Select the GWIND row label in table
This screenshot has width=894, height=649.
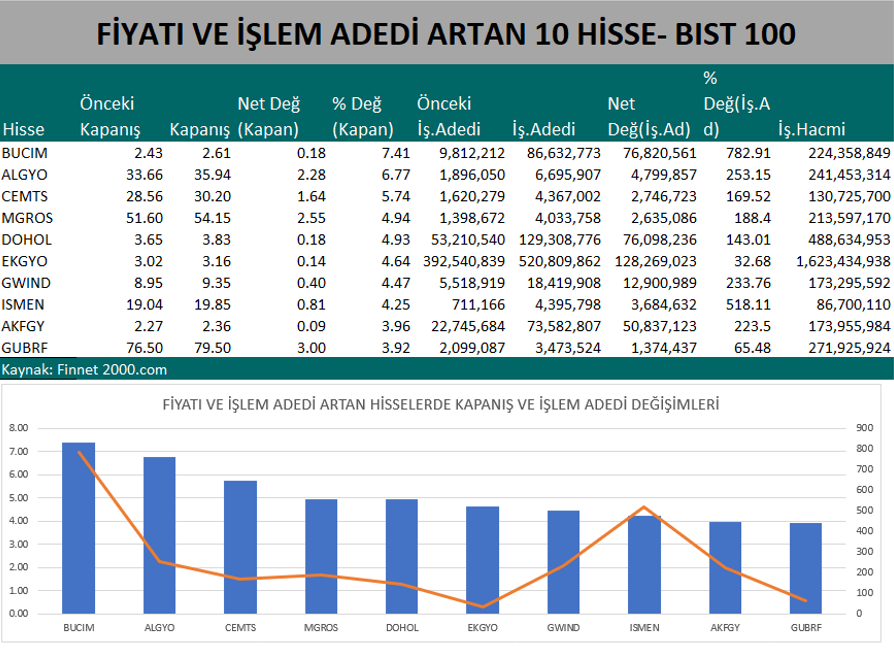(26, 283)
